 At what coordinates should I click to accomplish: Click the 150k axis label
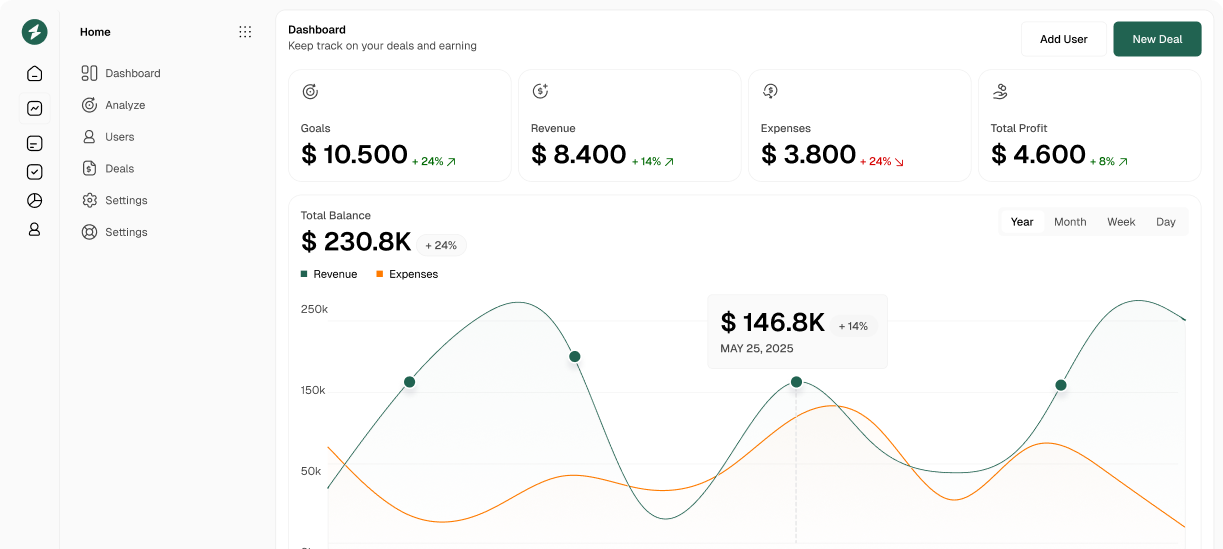[313, 390]
